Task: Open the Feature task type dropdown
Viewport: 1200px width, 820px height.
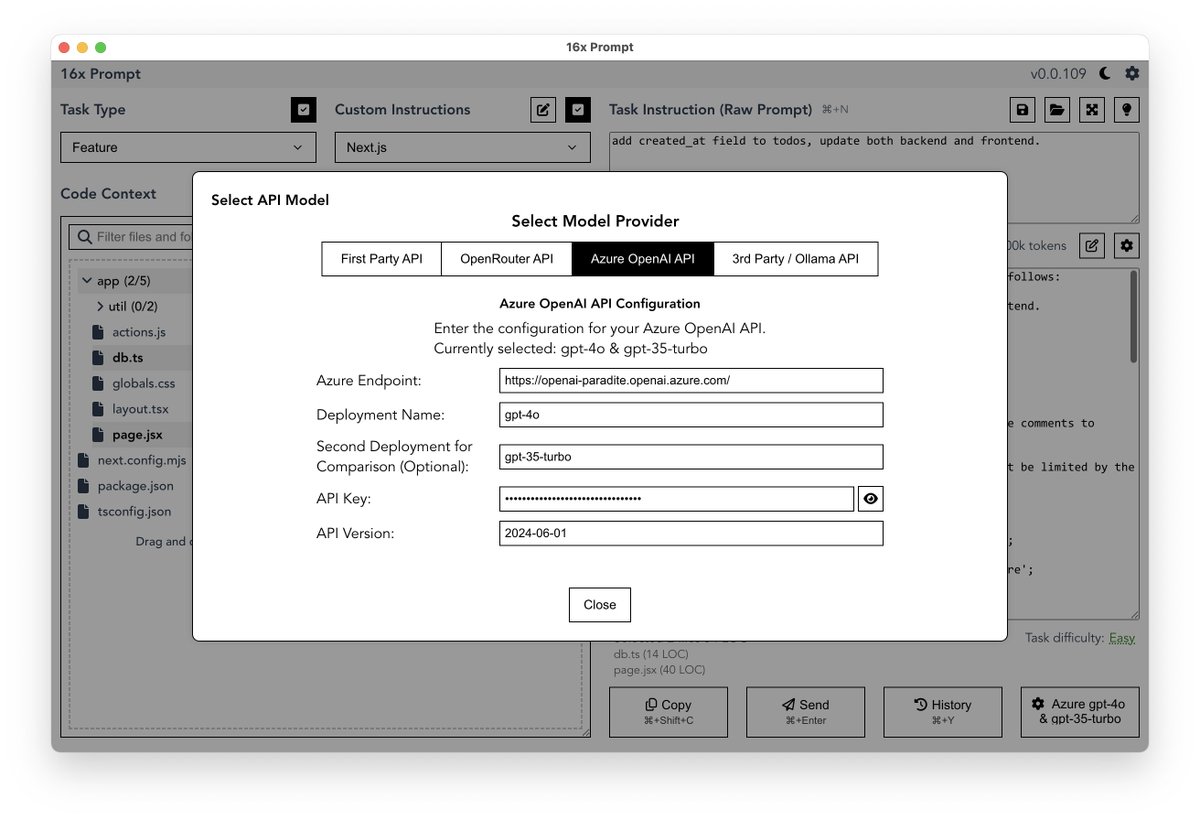Action: point(188,147)
